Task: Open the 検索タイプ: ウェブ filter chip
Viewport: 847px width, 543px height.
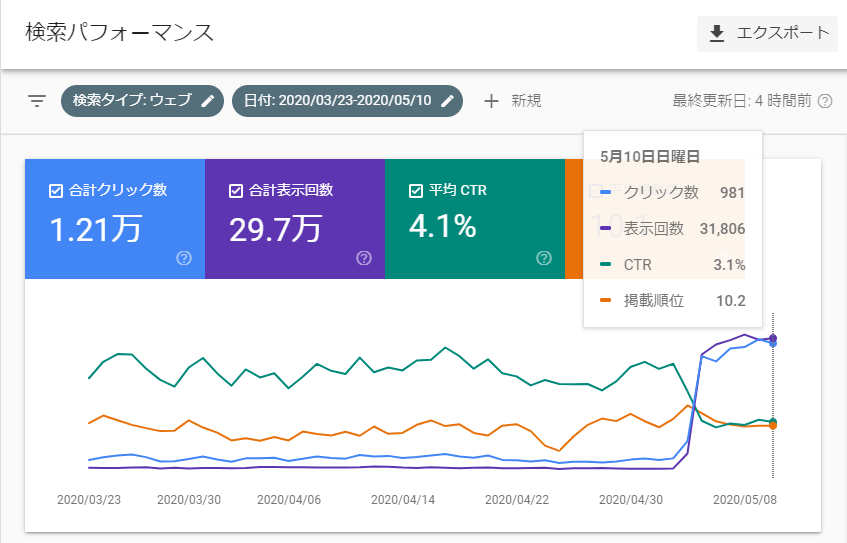Action: 143,100
